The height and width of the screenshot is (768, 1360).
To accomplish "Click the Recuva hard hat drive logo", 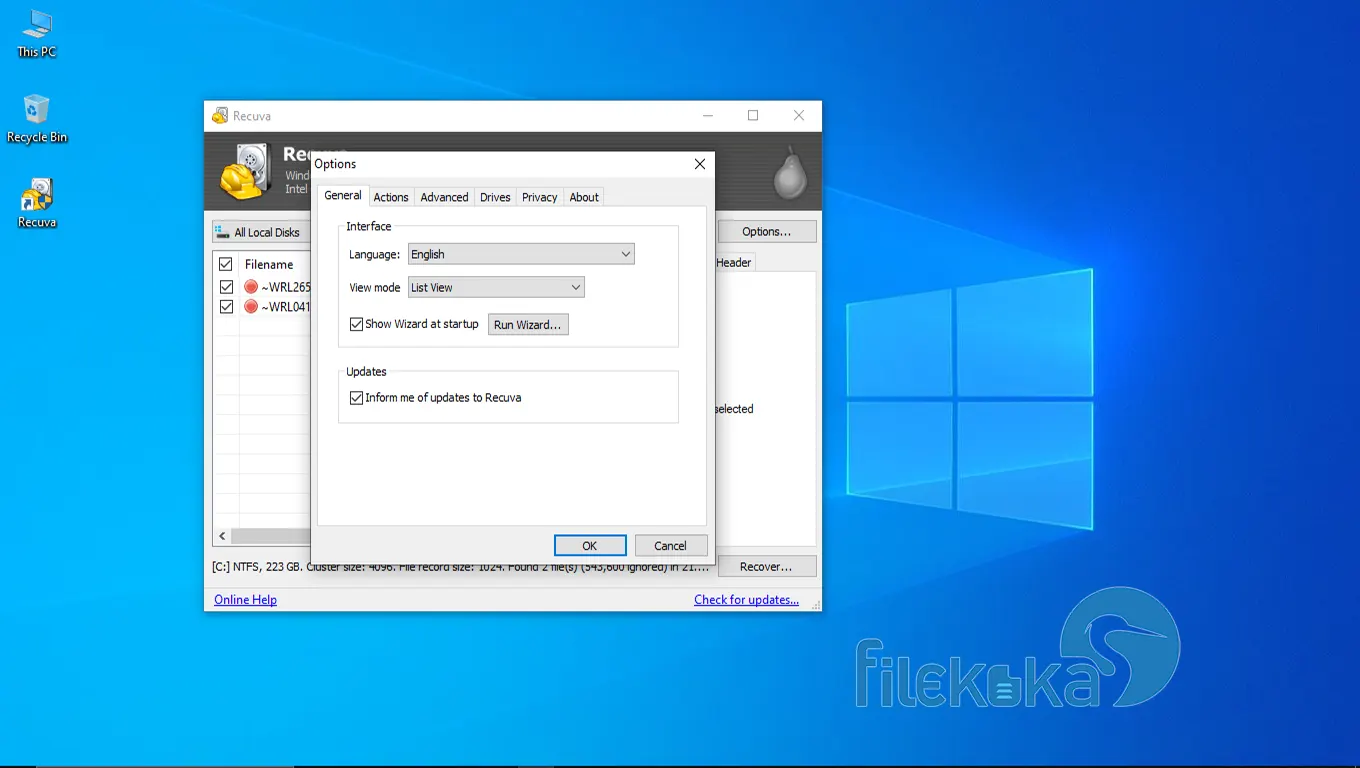I will 245,172.
